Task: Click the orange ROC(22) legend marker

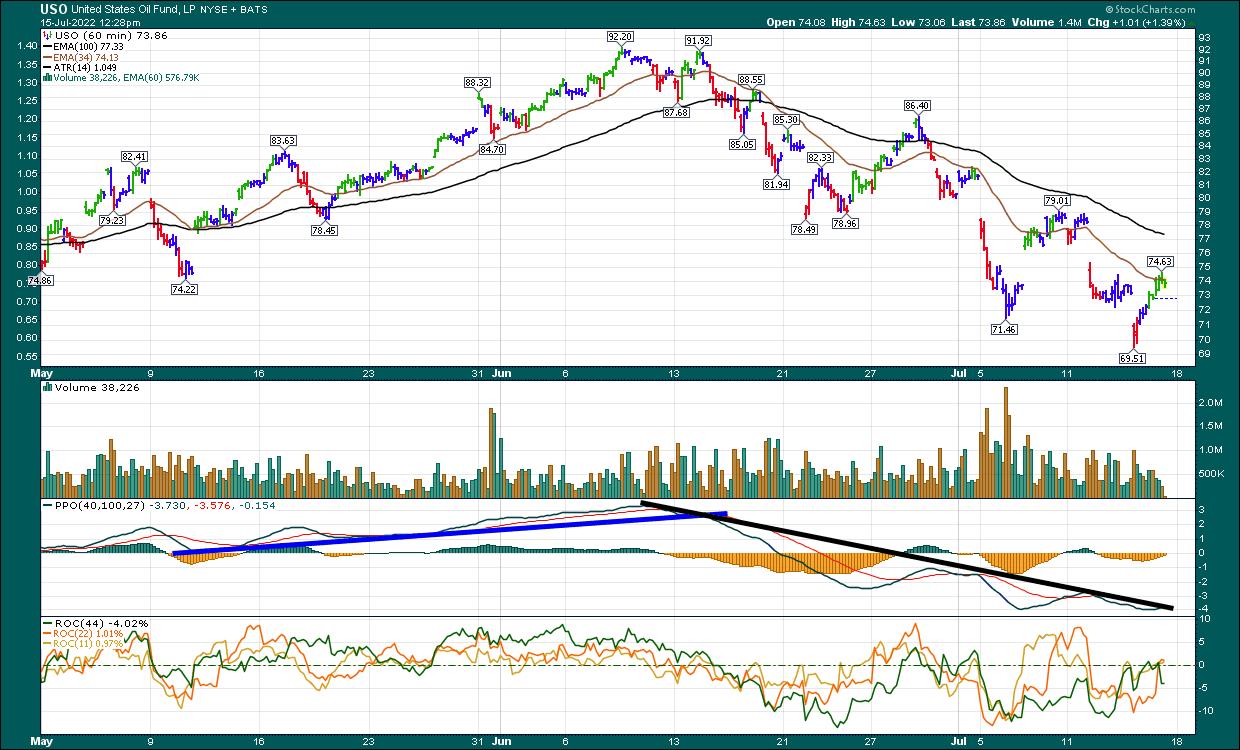Action: (x=47, y=633)
